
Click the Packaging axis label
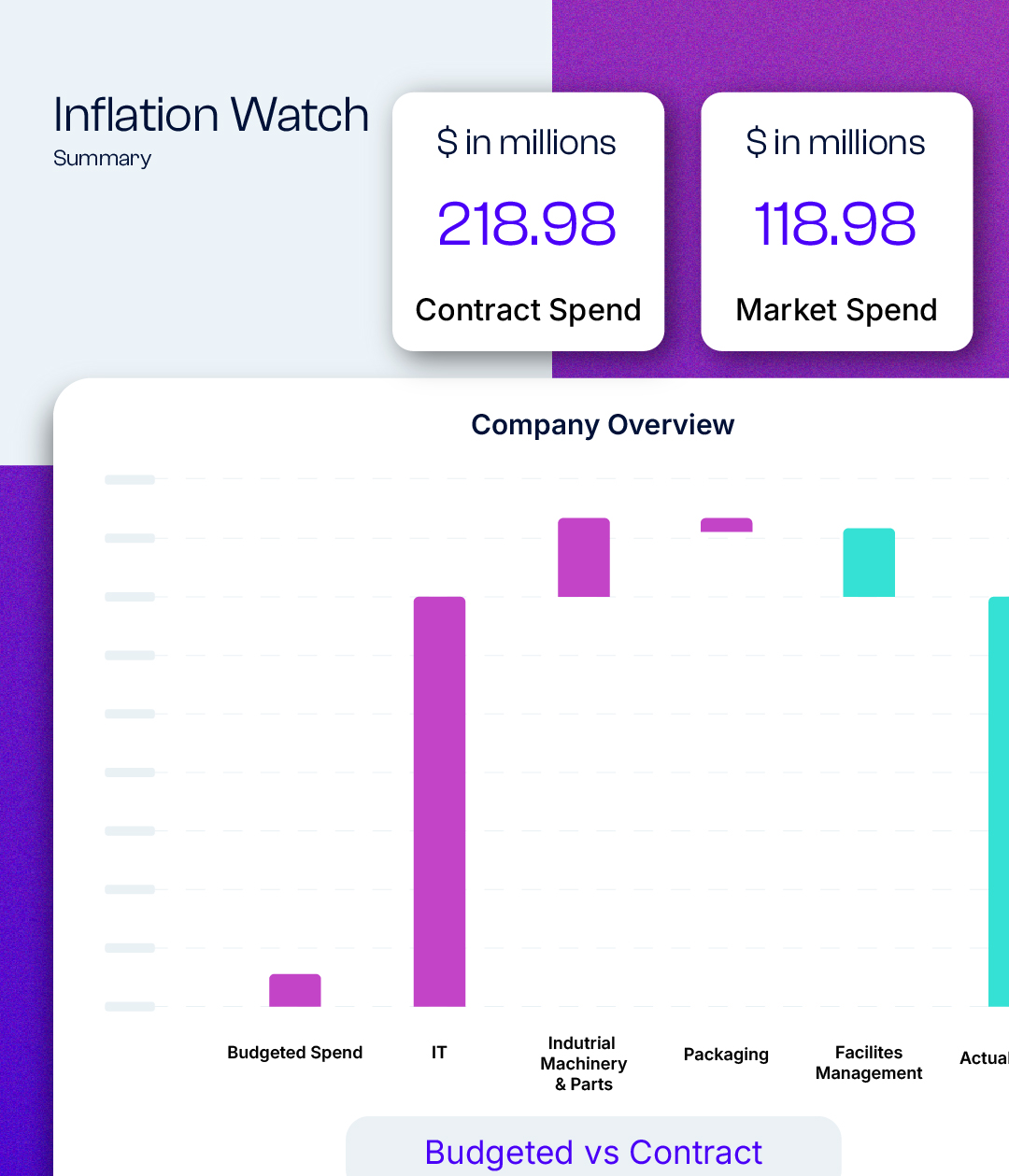pos(727,1055)
